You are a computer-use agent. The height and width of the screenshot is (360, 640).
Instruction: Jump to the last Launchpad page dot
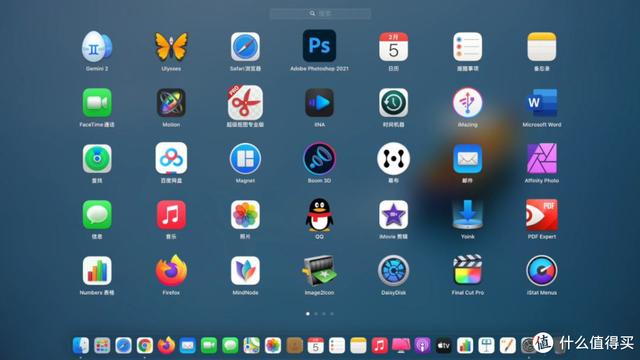332,314
